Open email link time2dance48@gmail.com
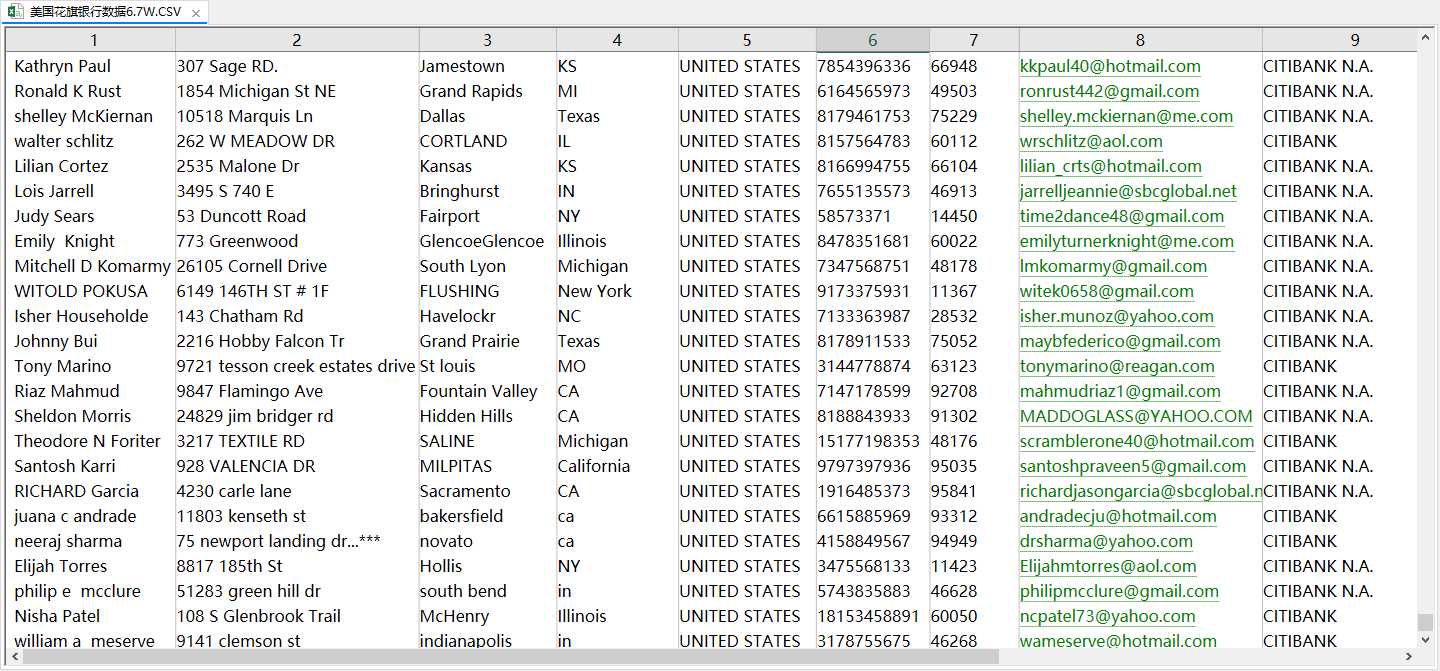The image size is (1440, 671). [x=1122, y=216]
